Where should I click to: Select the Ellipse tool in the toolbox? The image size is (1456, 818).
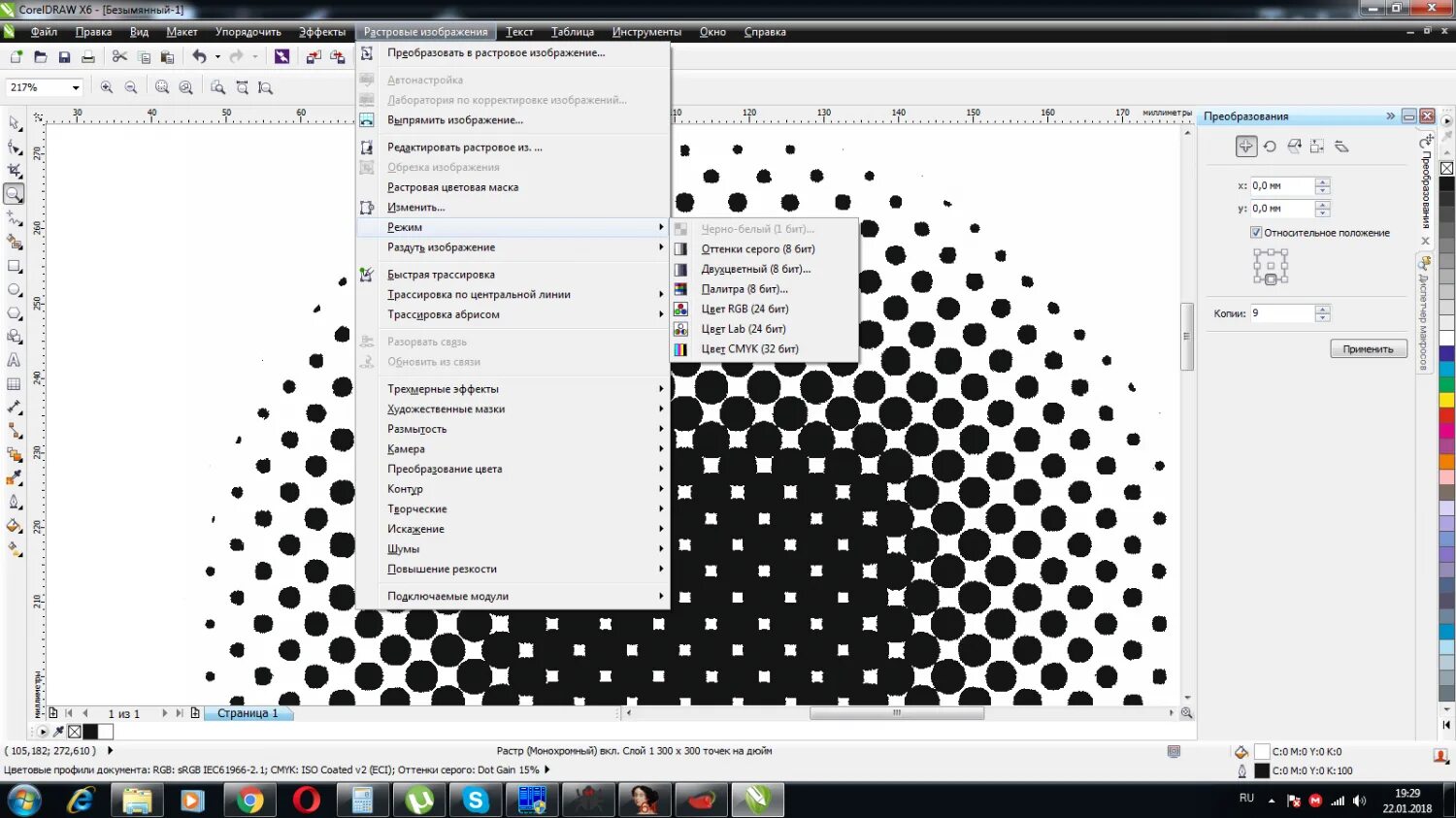14,289
